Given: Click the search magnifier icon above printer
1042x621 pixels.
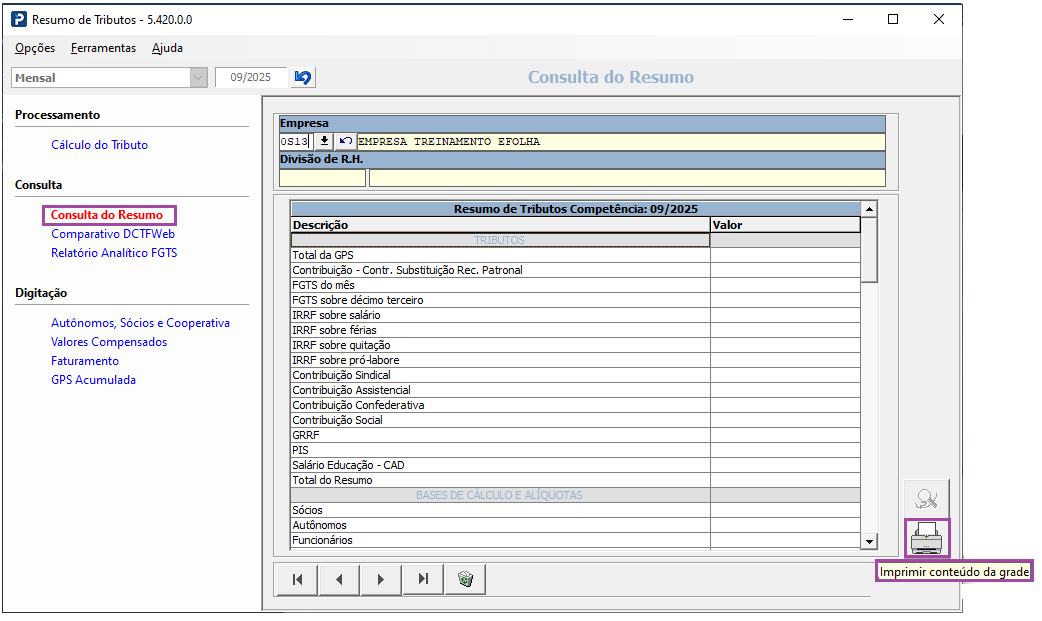Looking at the screenshot, I should (x=927, y=498).
